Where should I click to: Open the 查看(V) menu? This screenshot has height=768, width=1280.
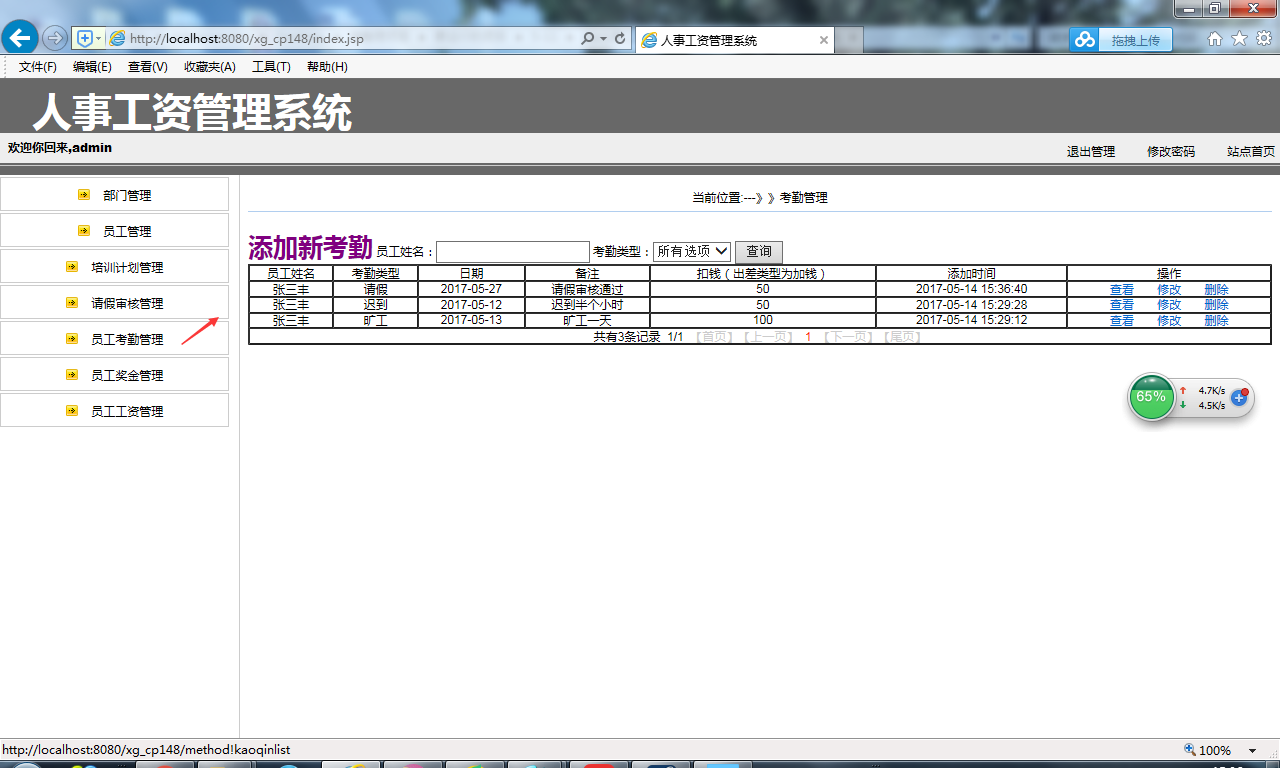coord(148,67)
